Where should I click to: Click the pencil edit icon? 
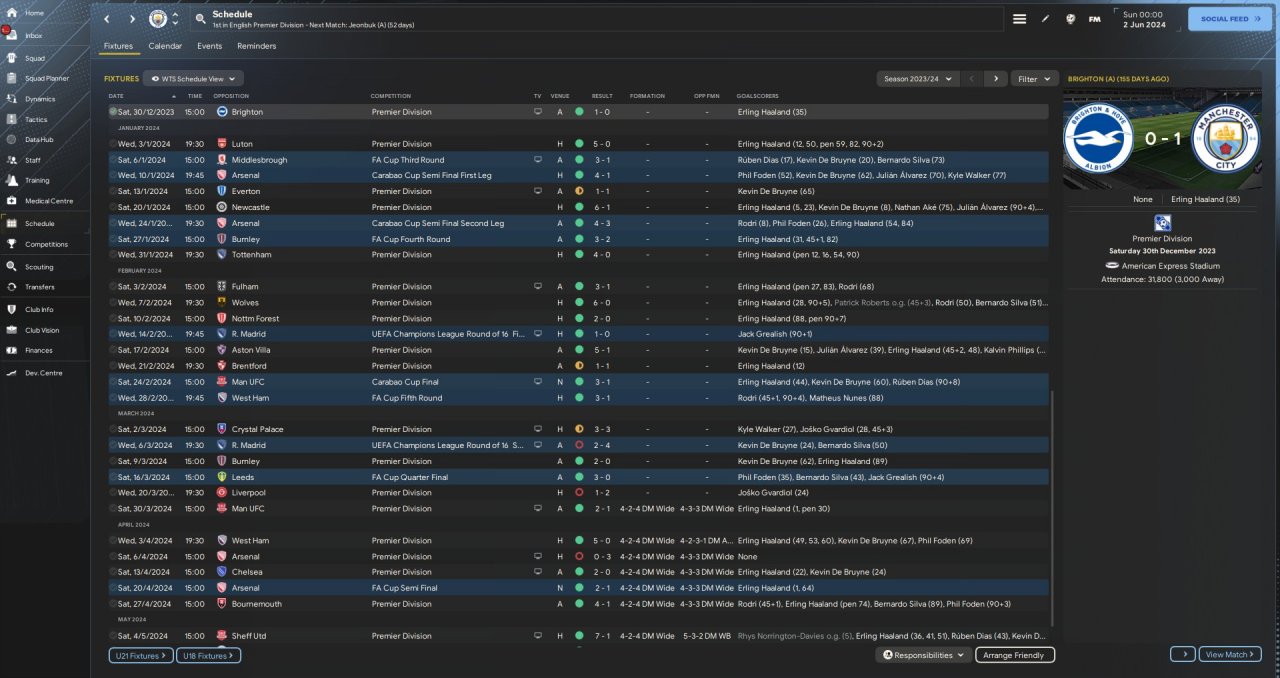(1045, 19)
